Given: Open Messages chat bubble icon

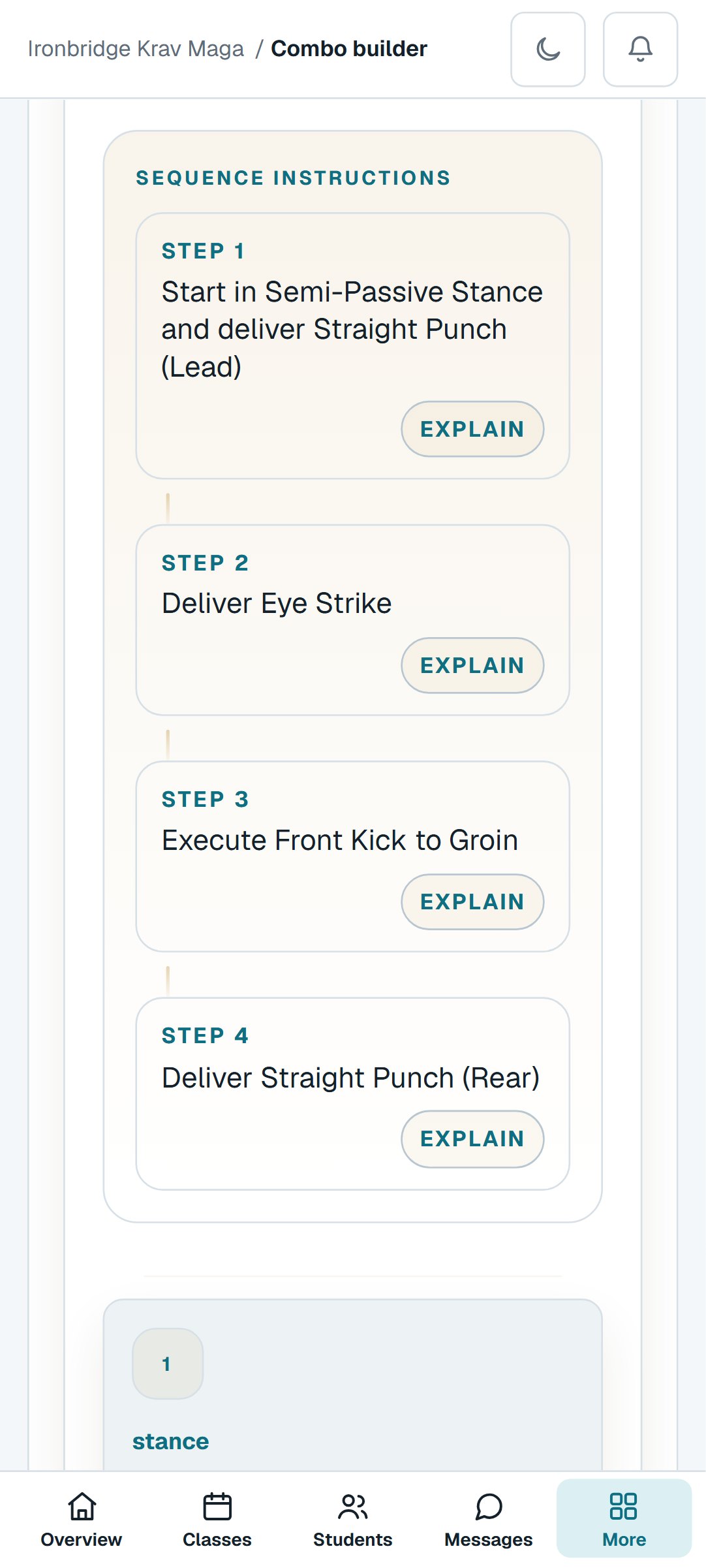Looking at the screenshot, I should click(489, 1506).
